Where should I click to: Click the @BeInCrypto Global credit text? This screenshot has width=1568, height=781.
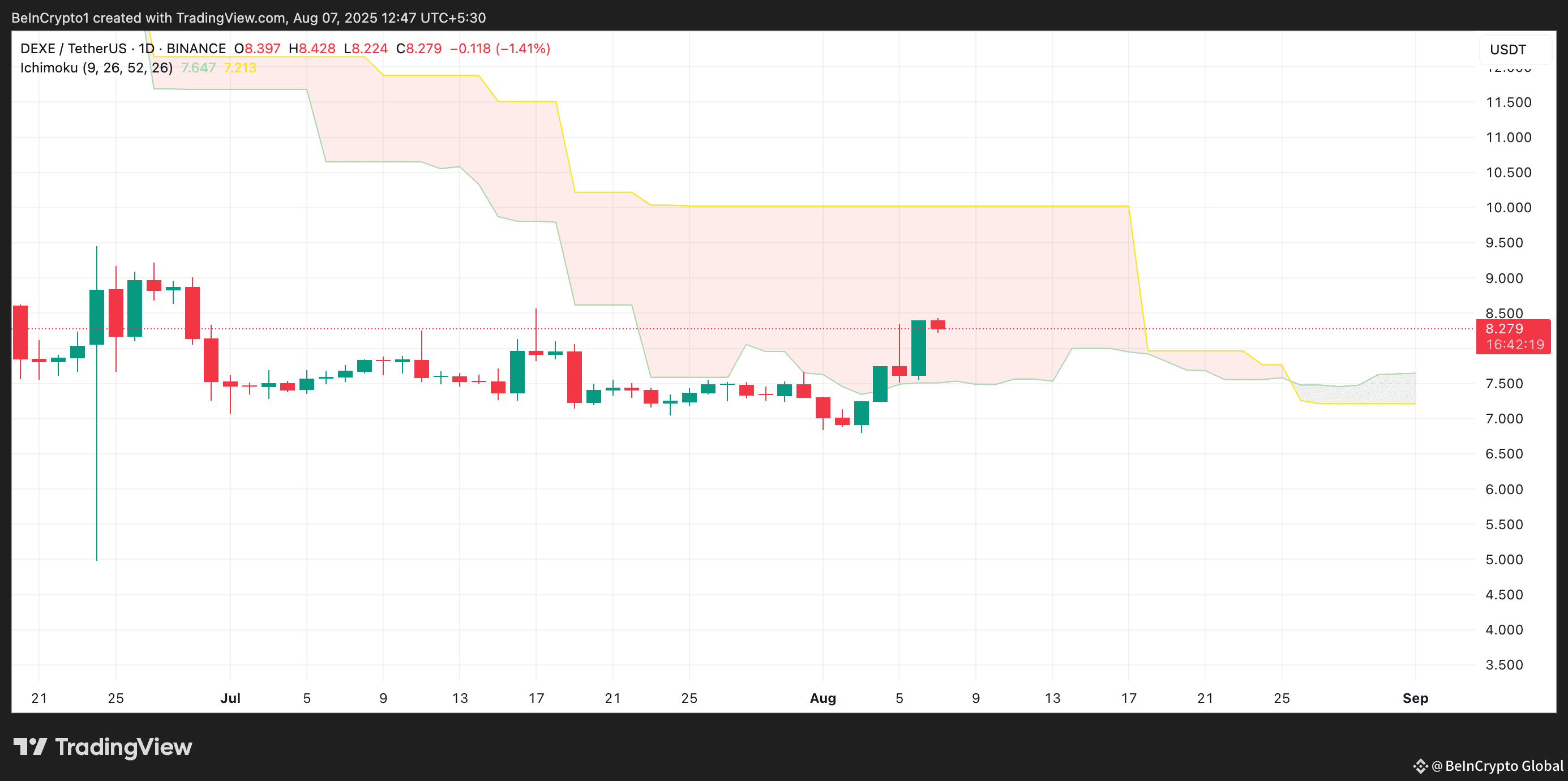[x=1497, y=766]
